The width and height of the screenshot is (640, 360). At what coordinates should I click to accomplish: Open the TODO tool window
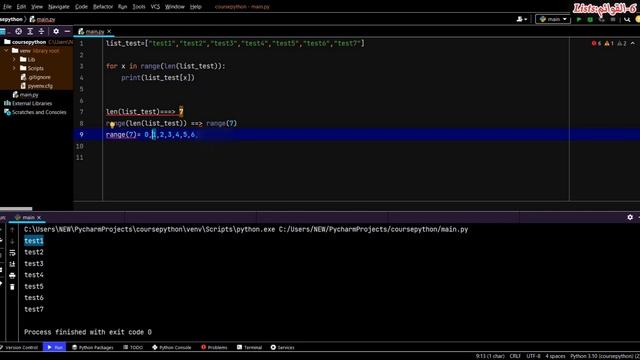click(x=133, y=347)
